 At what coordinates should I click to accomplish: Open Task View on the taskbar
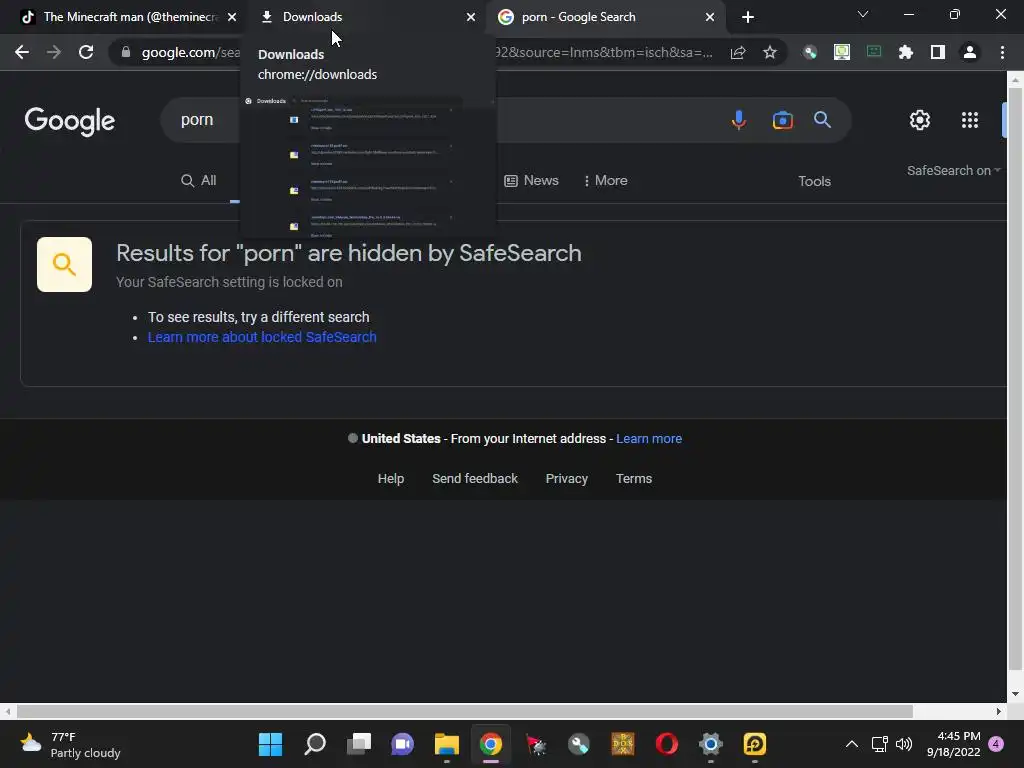[x=359, y=744]
